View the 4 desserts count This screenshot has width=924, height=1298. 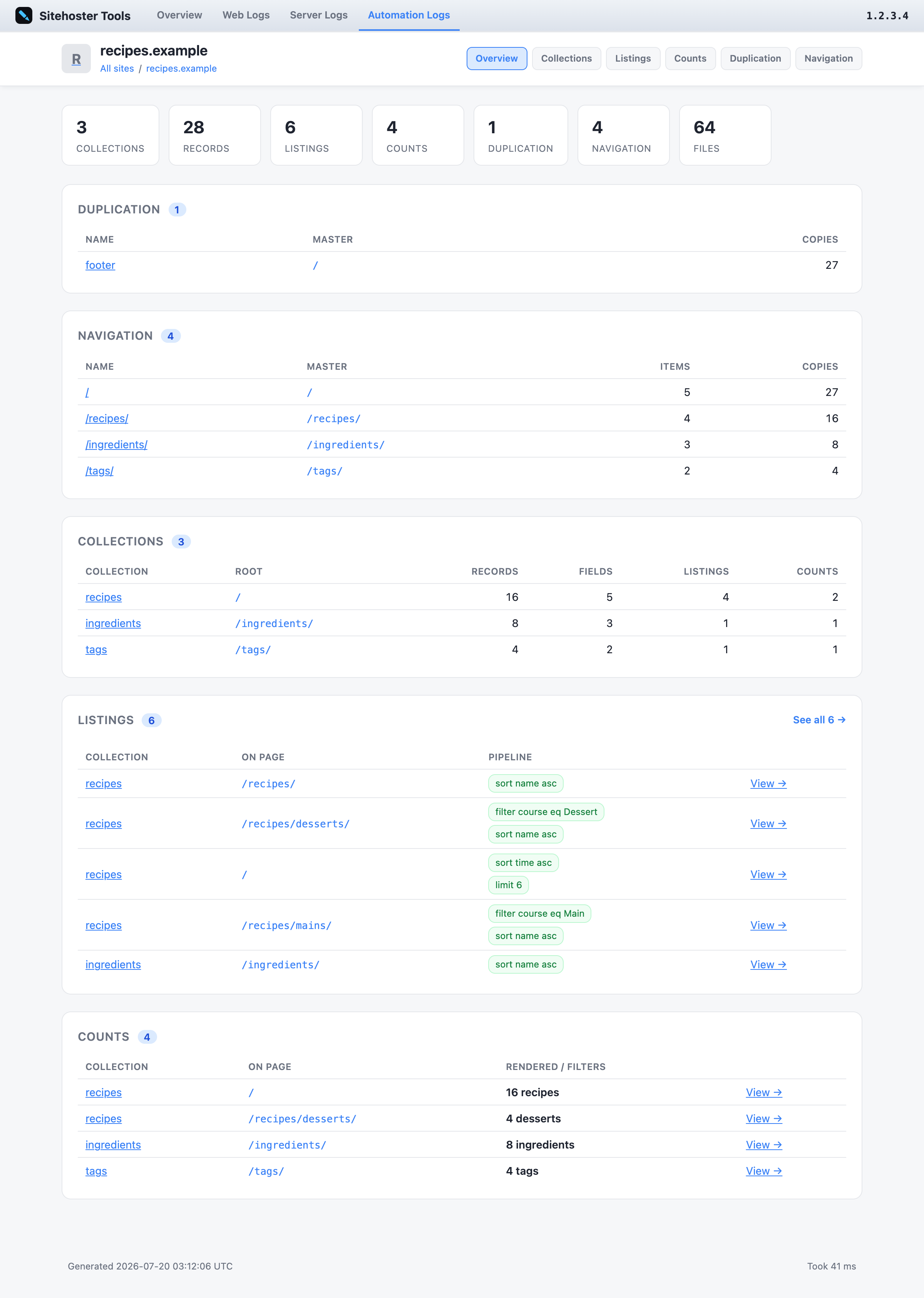click(x=763, y=1119)
